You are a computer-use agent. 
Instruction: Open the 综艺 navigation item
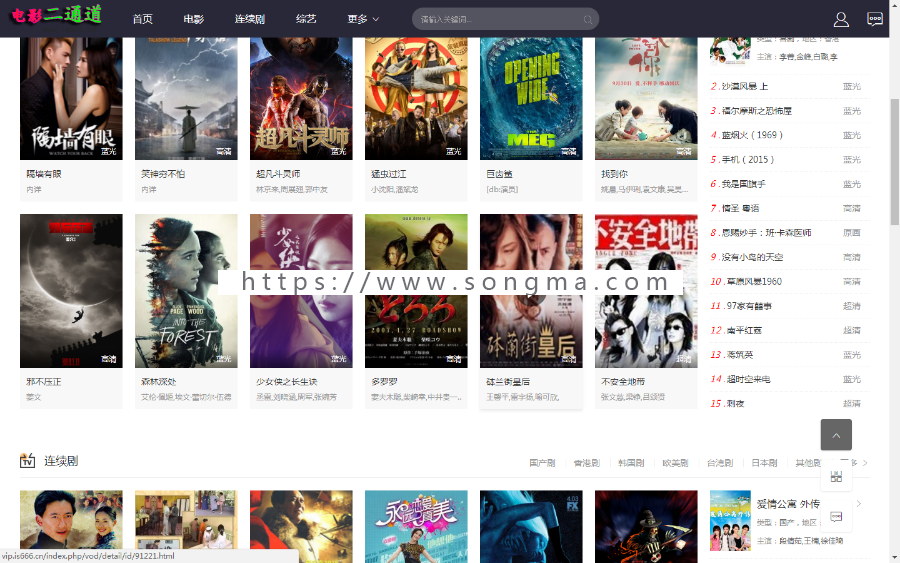(x=306, y=19)
